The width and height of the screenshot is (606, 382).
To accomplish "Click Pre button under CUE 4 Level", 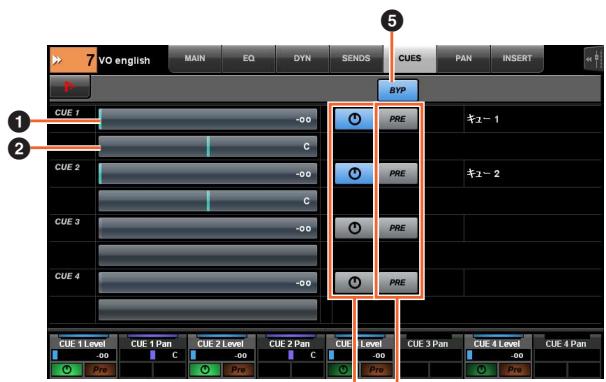I will pyautogui.click(x=515, y=370).
